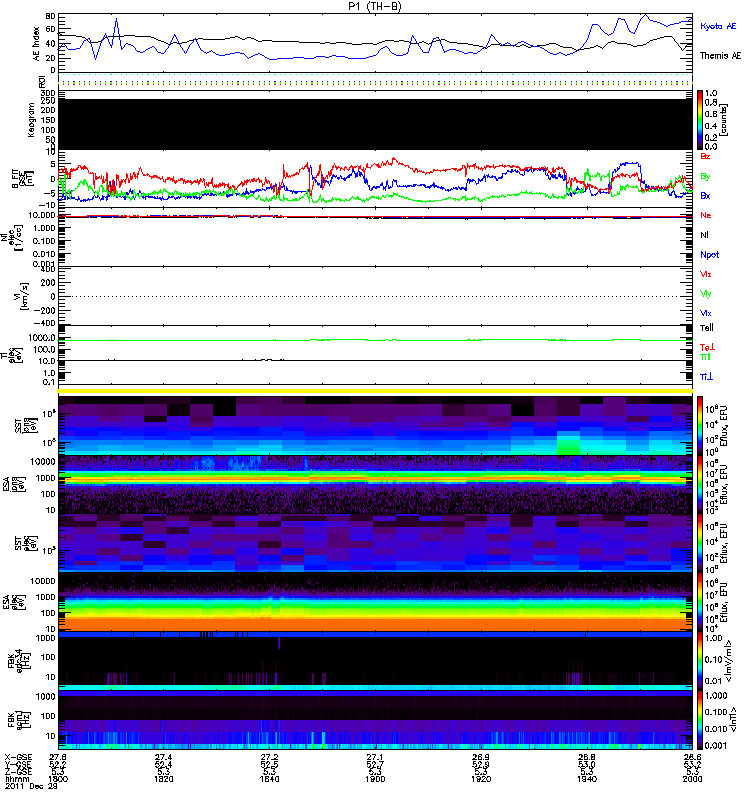The image size is (750, 800).
Task: Select the green By legend entry
Action: tap(705, 176)
